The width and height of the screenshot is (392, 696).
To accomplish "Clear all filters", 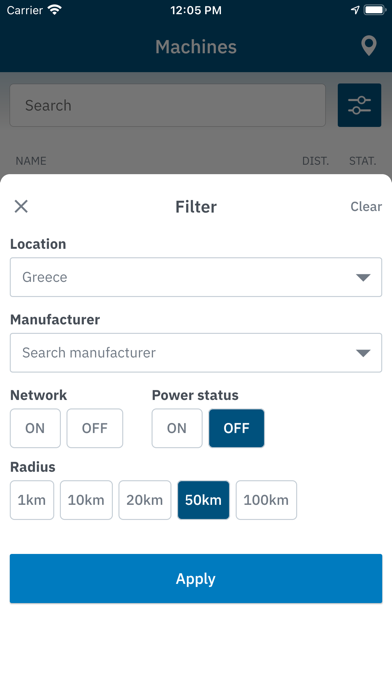I will 366,206.
